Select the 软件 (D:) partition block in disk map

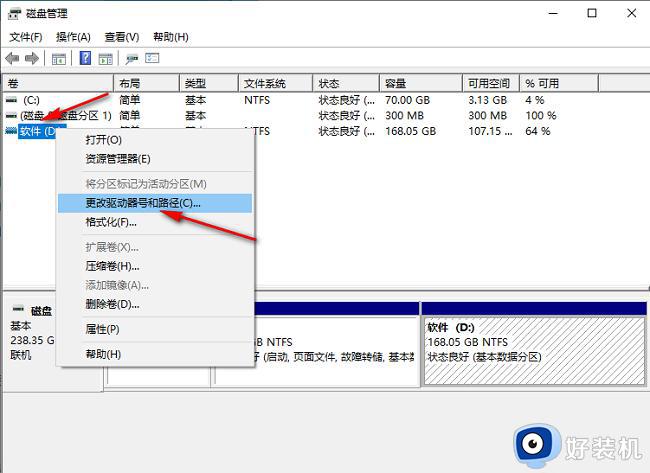(534, 351)
